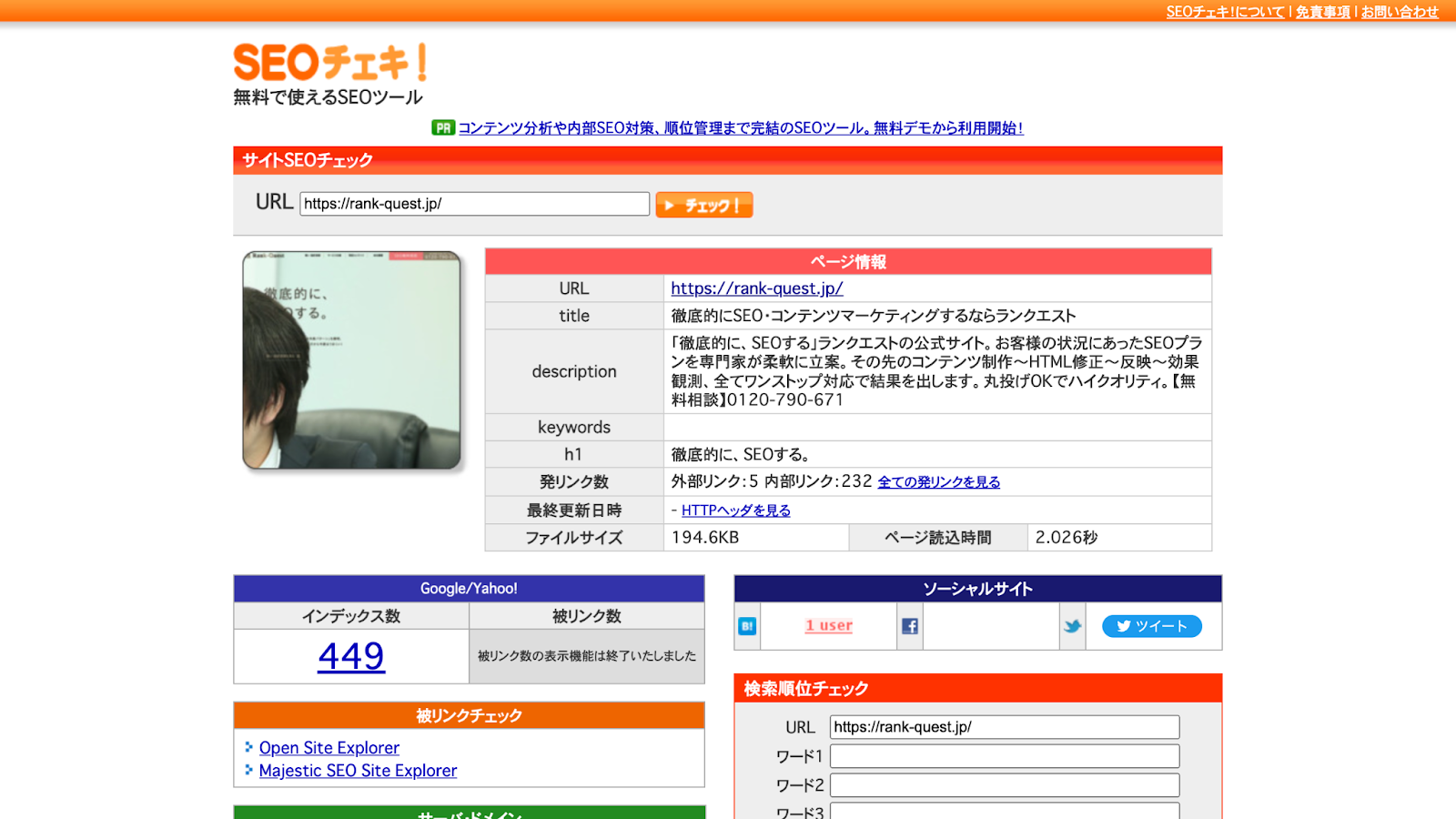Click HTTPヘッダを見る link
Viewport: 1456px width, 819px height.
coord(736,511)
